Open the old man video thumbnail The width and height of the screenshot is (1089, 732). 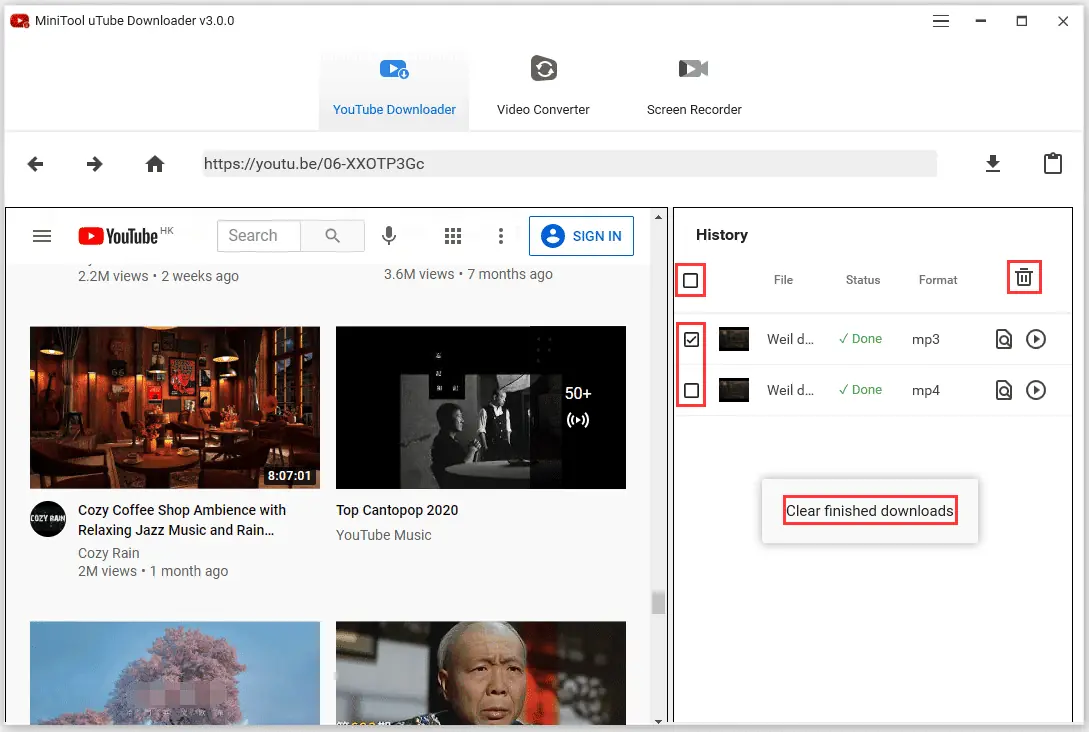[481, 672]
